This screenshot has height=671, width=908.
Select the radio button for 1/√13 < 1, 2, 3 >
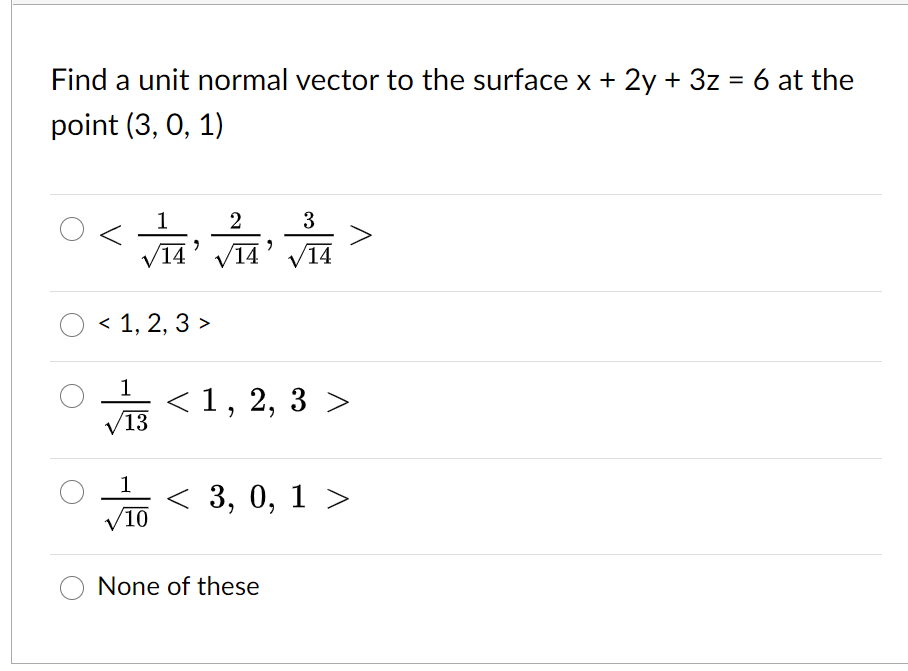tap(71, 396)
